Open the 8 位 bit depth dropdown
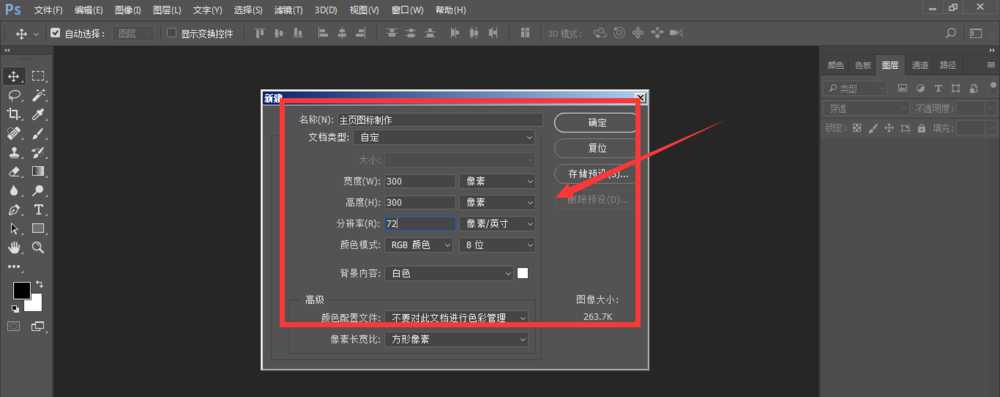The height and width of the screenshot is (397, 1000). [497, 245]
